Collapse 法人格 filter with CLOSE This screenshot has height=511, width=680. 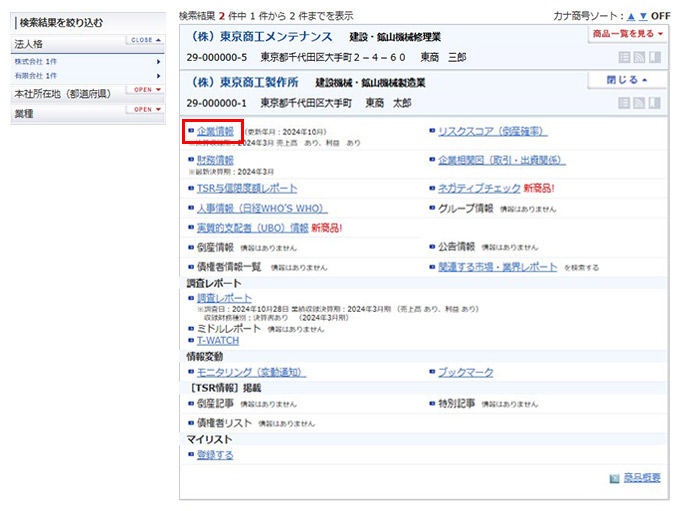pyautogui.click(x=146, y=40)
